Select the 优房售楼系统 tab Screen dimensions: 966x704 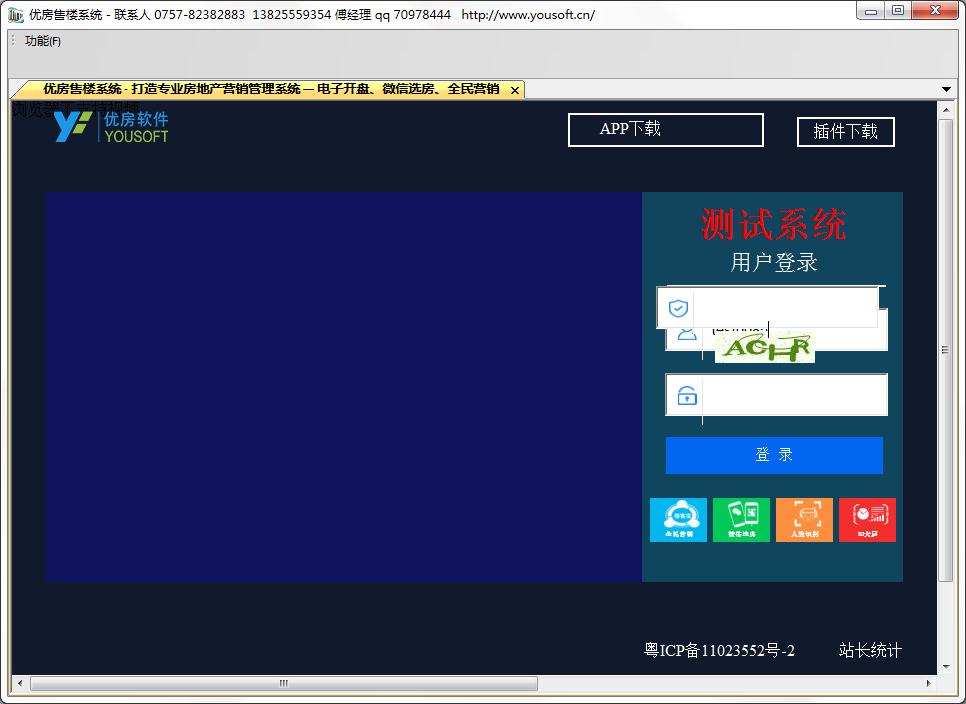[x=271, y=89]
